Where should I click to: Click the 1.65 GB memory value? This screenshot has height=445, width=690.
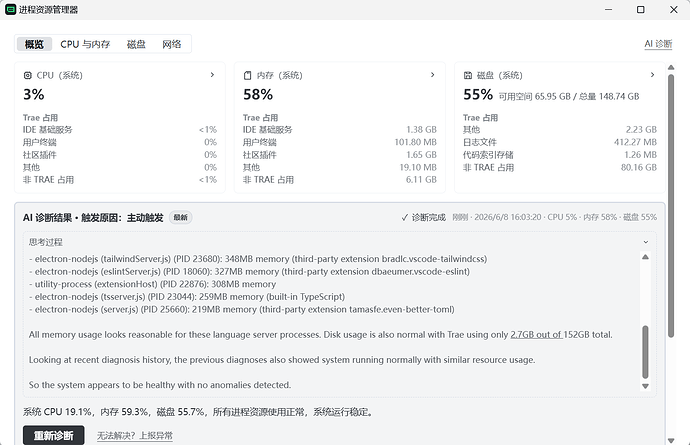pos(421,155)
